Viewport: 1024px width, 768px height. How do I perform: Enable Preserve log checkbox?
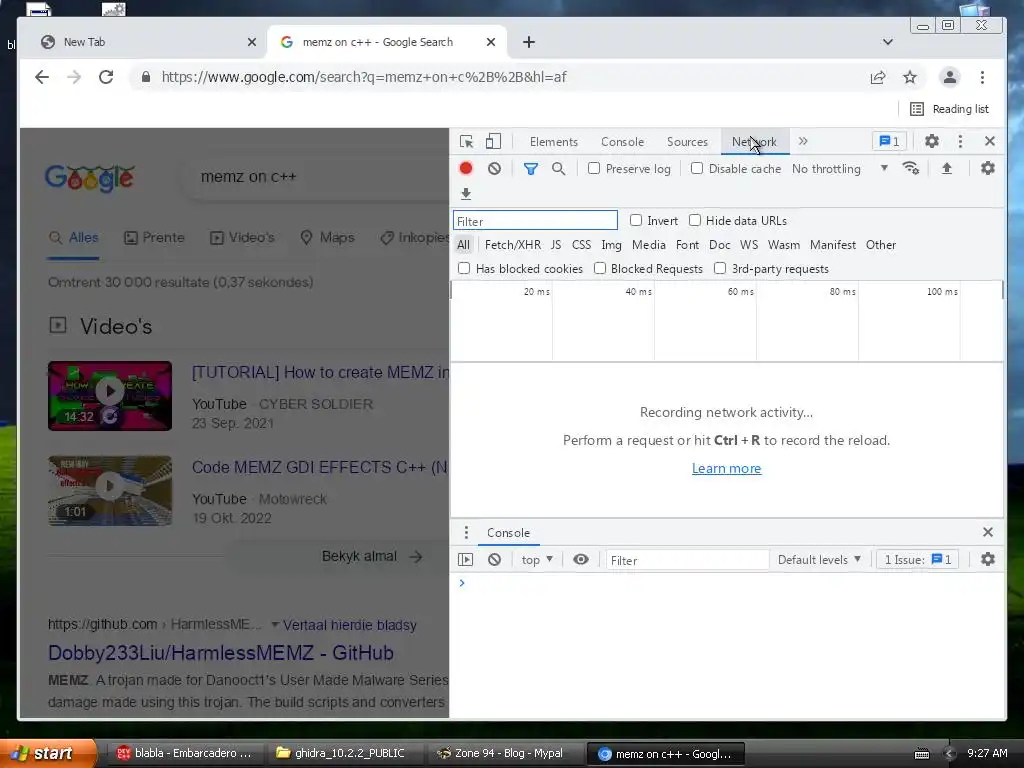coord(594,168)
